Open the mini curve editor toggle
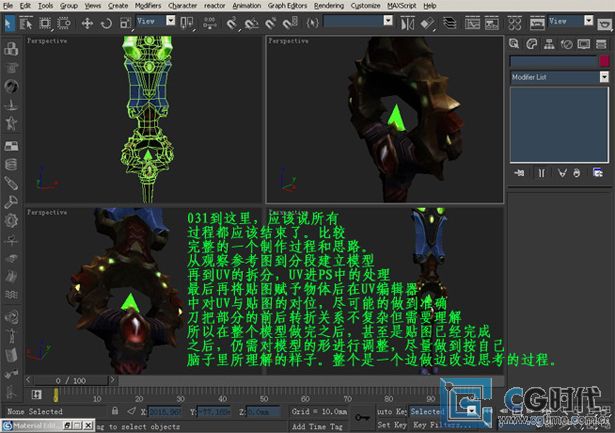This screenshot has width=615, height=433. pos(36,394)
